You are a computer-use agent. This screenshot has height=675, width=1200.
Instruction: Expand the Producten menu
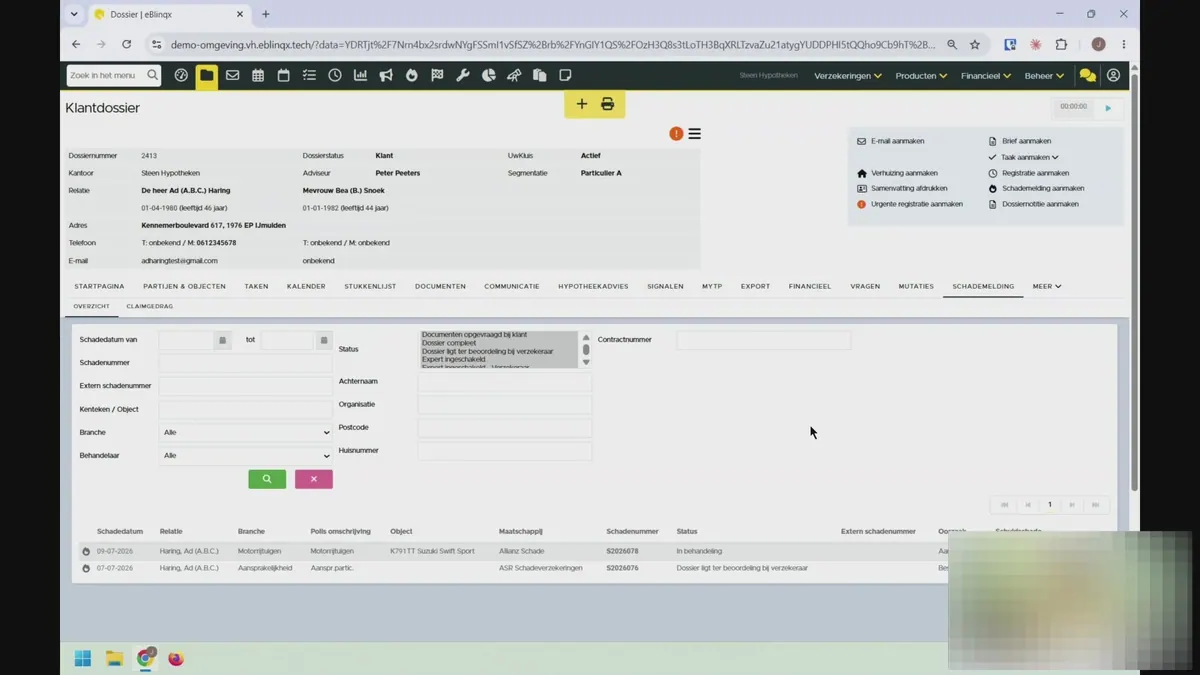point(921,76)
